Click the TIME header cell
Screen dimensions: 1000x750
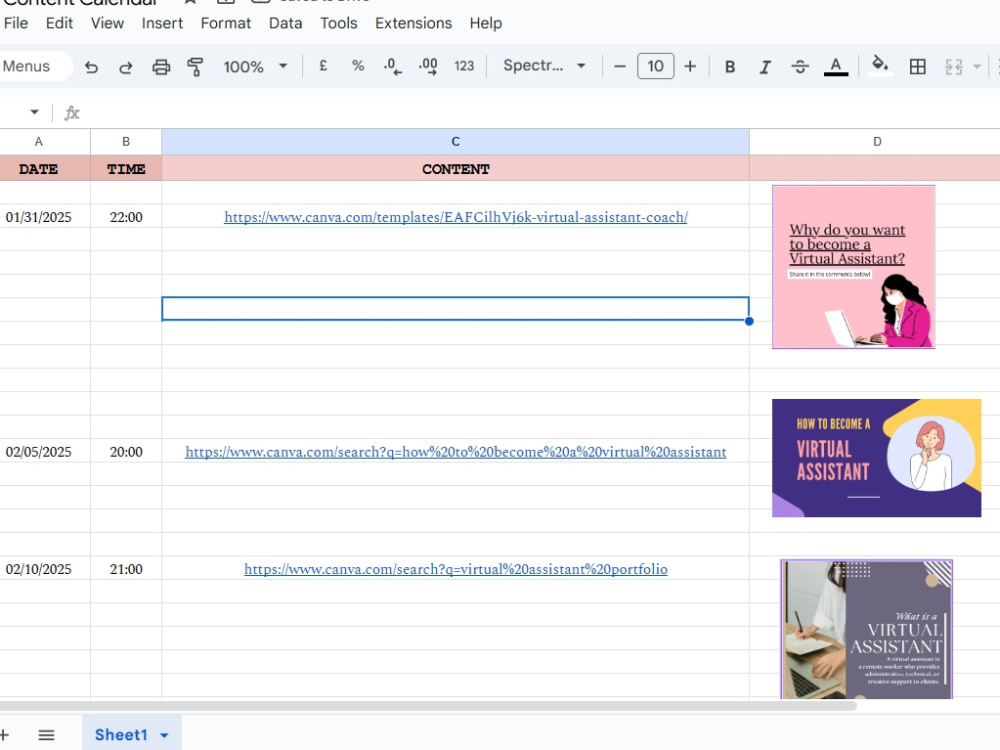(126, 169)
